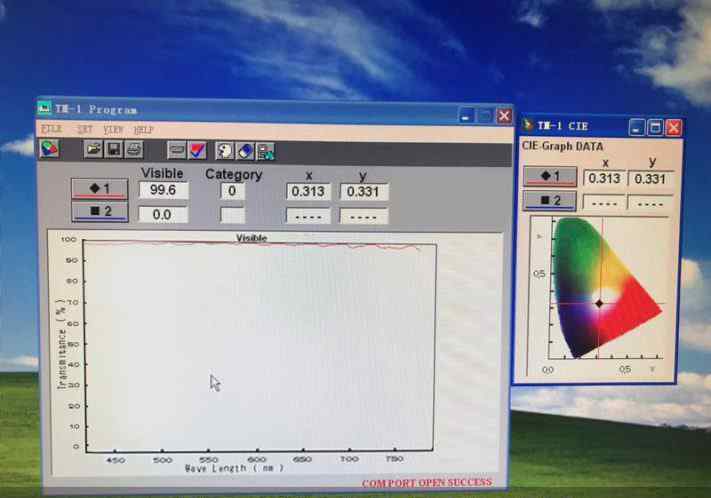Click the gray instrument icon in toolbar
The image size is (711, 498).
click(x=177, y=150)
